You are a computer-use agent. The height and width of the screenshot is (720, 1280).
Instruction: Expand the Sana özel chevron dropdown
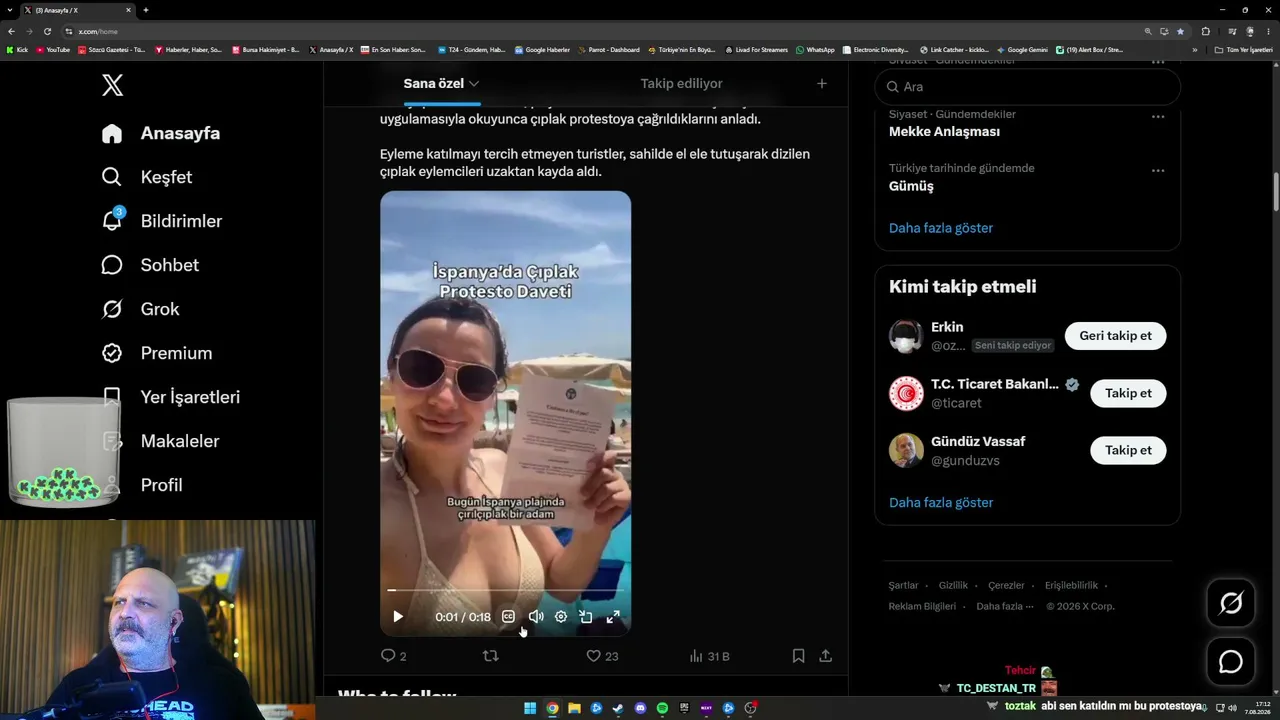click(x=474, y=84)
